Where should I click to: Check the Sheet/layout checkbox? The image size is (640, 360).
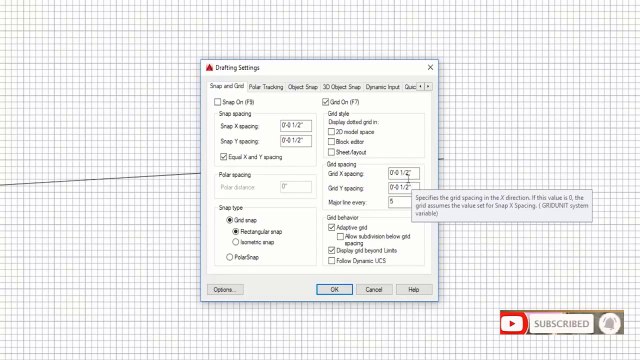(331, 152)
